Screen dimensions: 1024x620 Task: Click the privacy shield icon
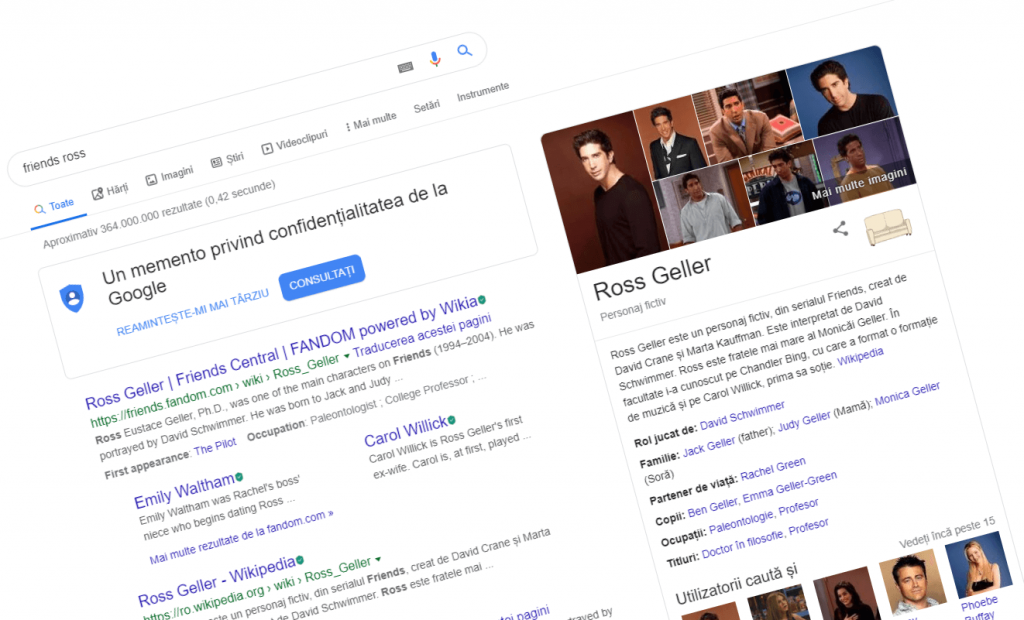click(72, 298)
